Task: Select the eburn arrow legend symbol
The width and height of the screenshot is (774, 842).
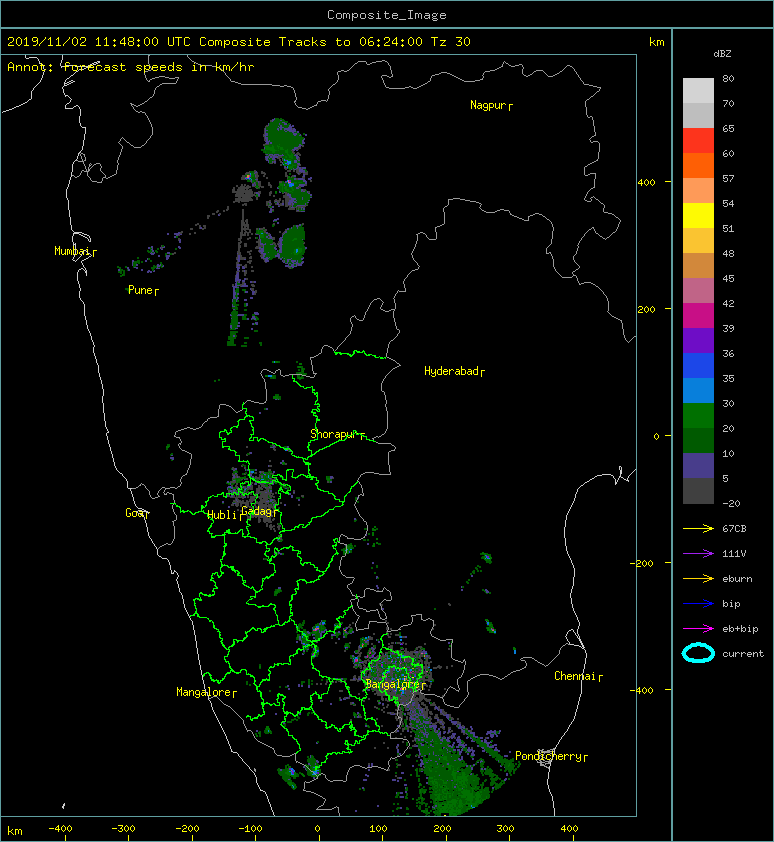Action: click(x=698, y=579)
